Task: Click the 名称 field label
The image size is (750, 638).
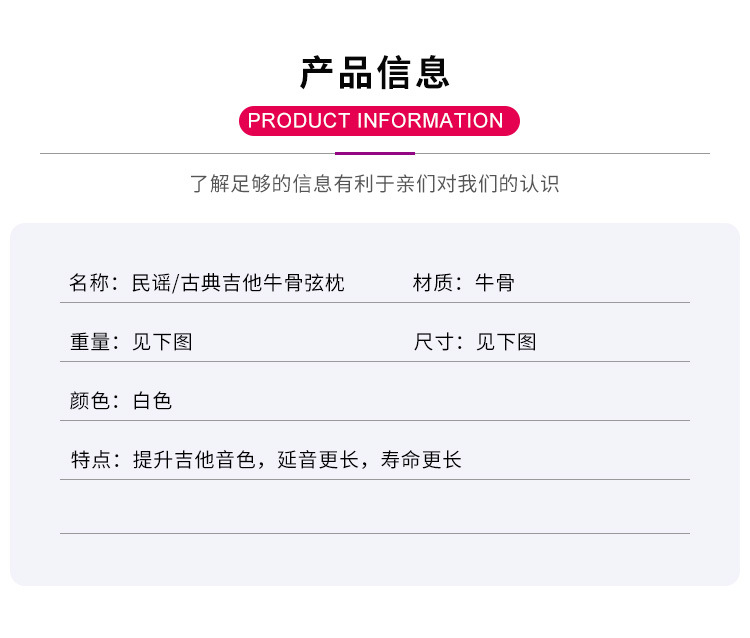Action: (x=90, y=283)
